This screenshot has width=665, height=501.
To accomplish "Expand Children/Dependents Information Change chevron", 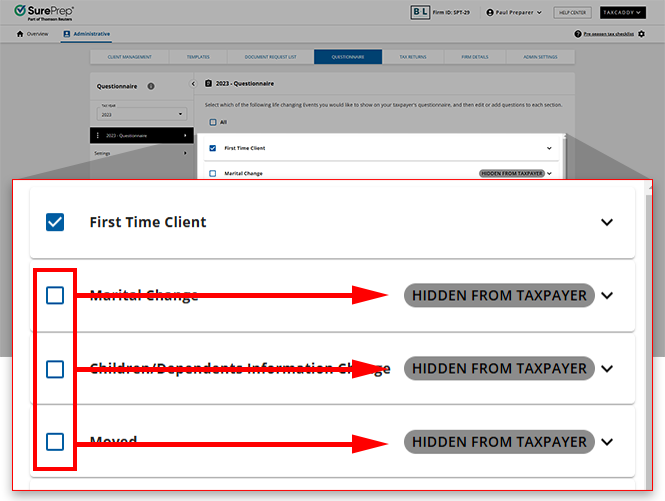I will coord(607,369).
